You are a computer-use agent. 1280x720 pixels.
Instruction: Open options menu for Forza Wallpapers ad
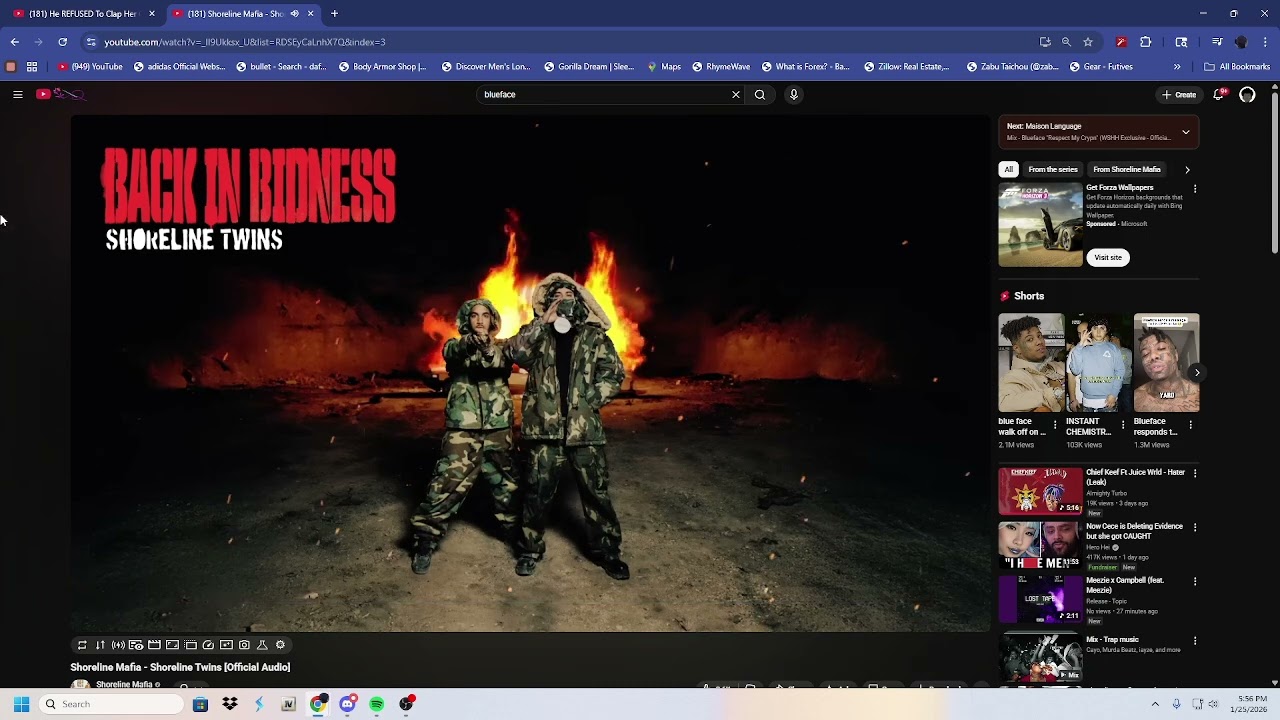(x=1194, y=189)
